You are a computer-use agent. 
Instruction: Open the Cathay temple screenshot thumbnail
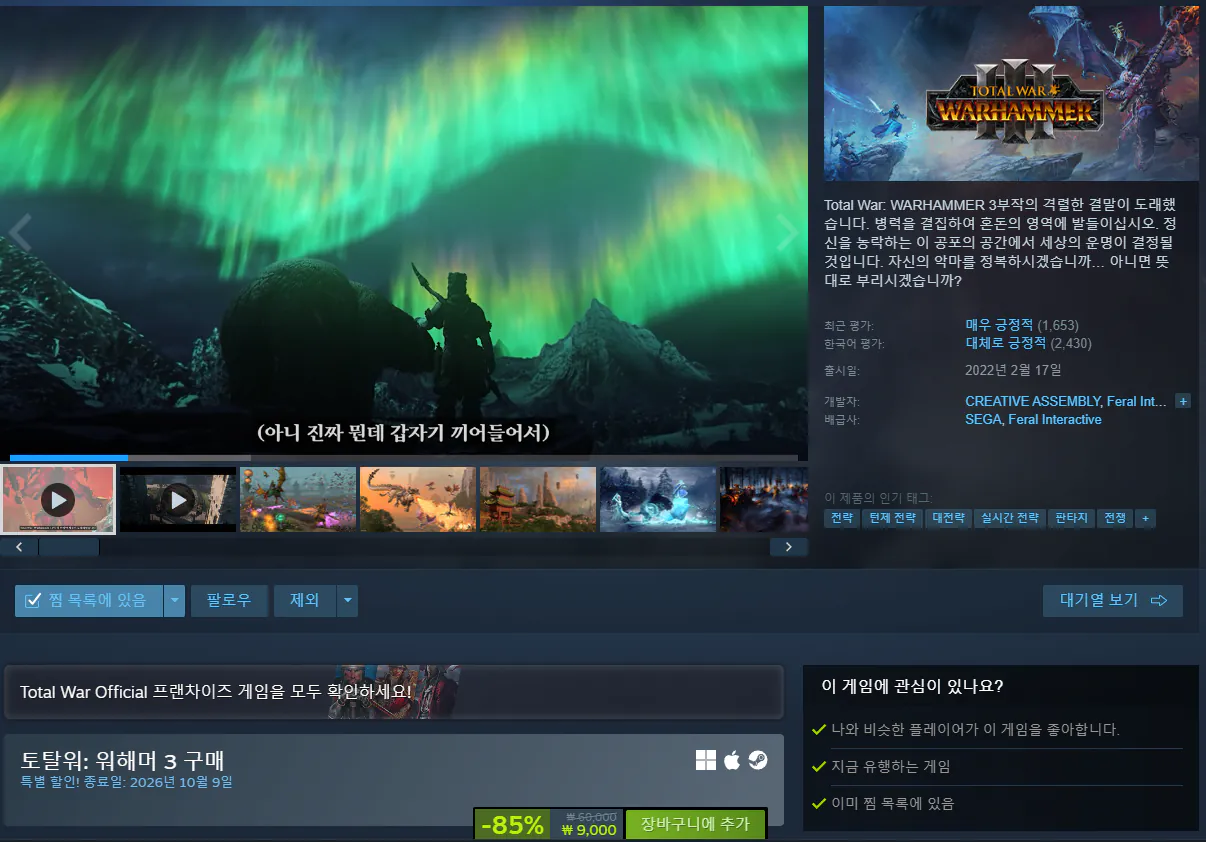(x=538, y=499)
